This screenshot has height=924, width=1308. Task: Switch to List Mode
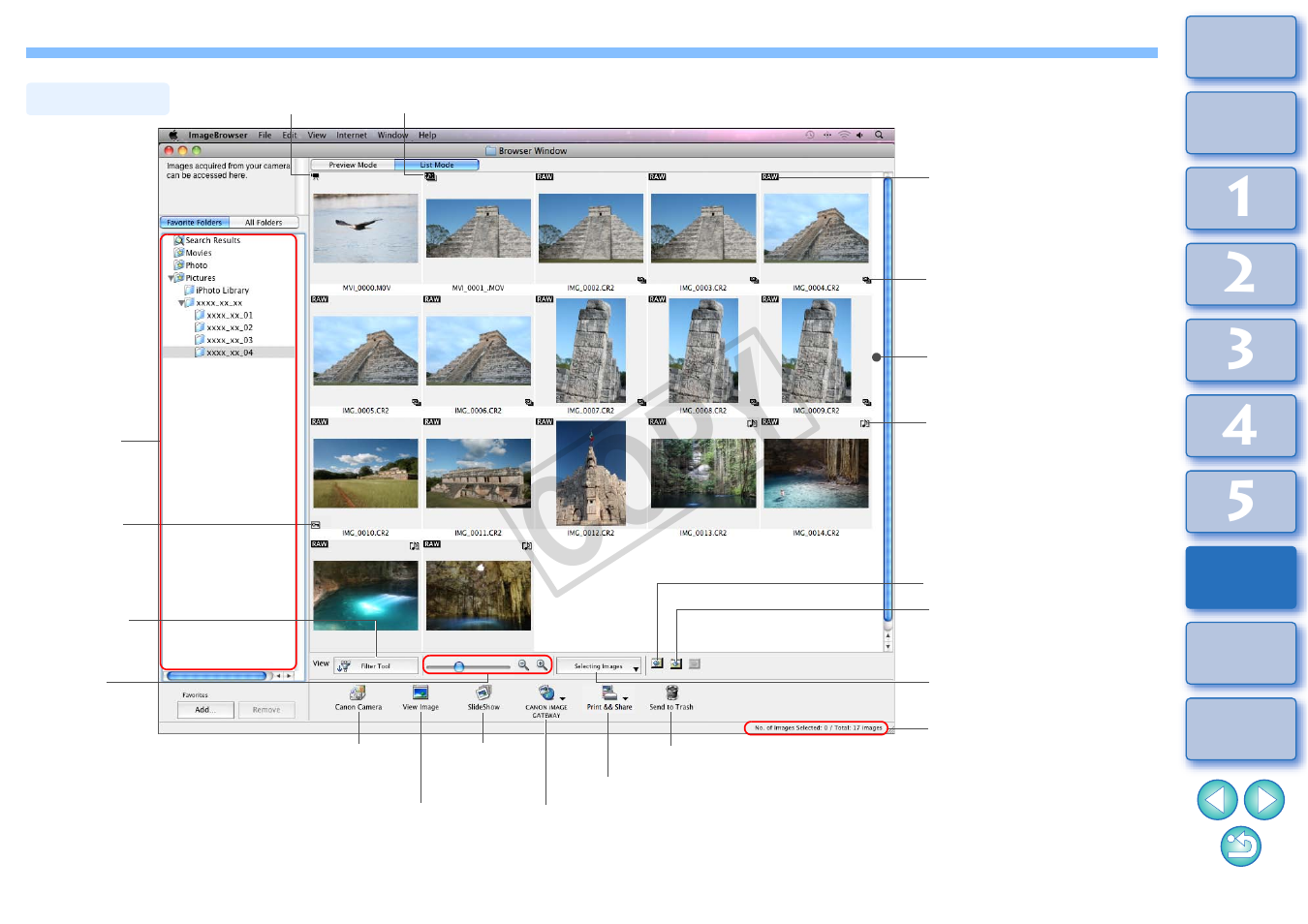[437, 165]
